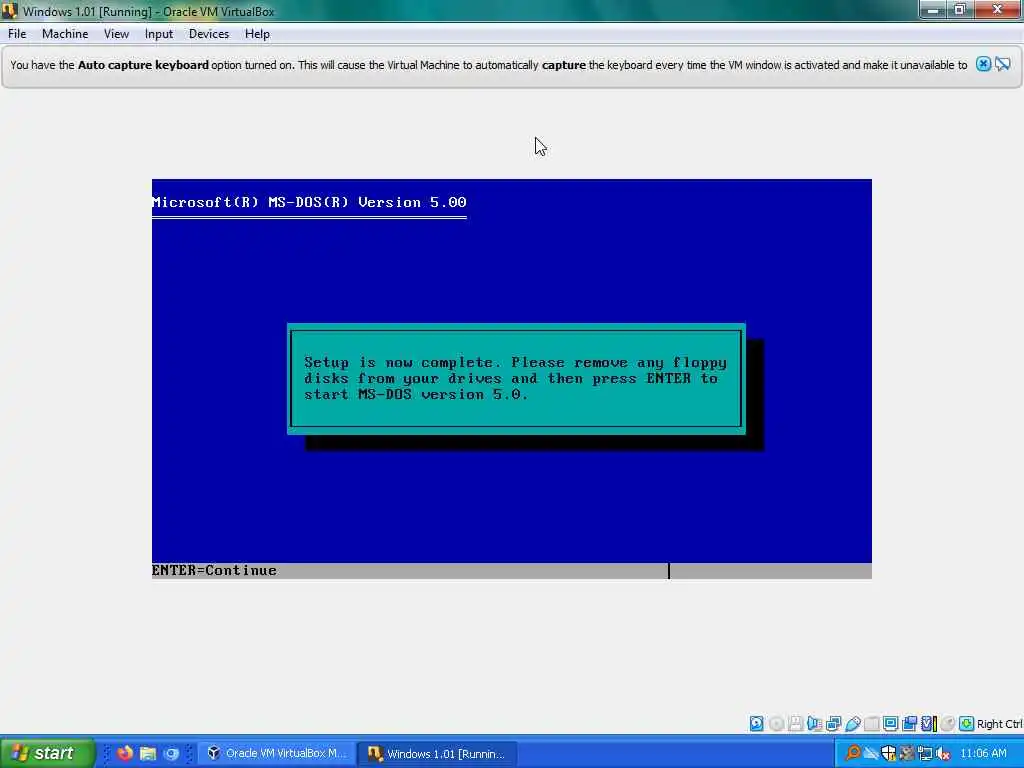Open the Windows Security shield tray icon

[889, 753]
